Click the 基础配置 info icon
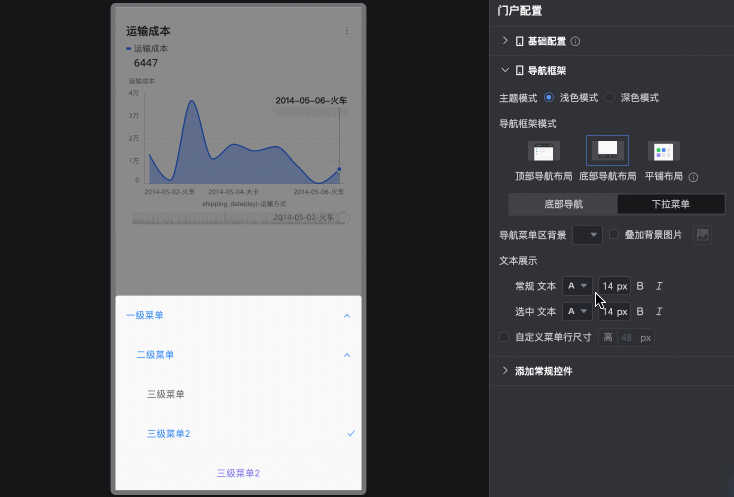Viewport: 734px width, 497px height. point(576,41)
